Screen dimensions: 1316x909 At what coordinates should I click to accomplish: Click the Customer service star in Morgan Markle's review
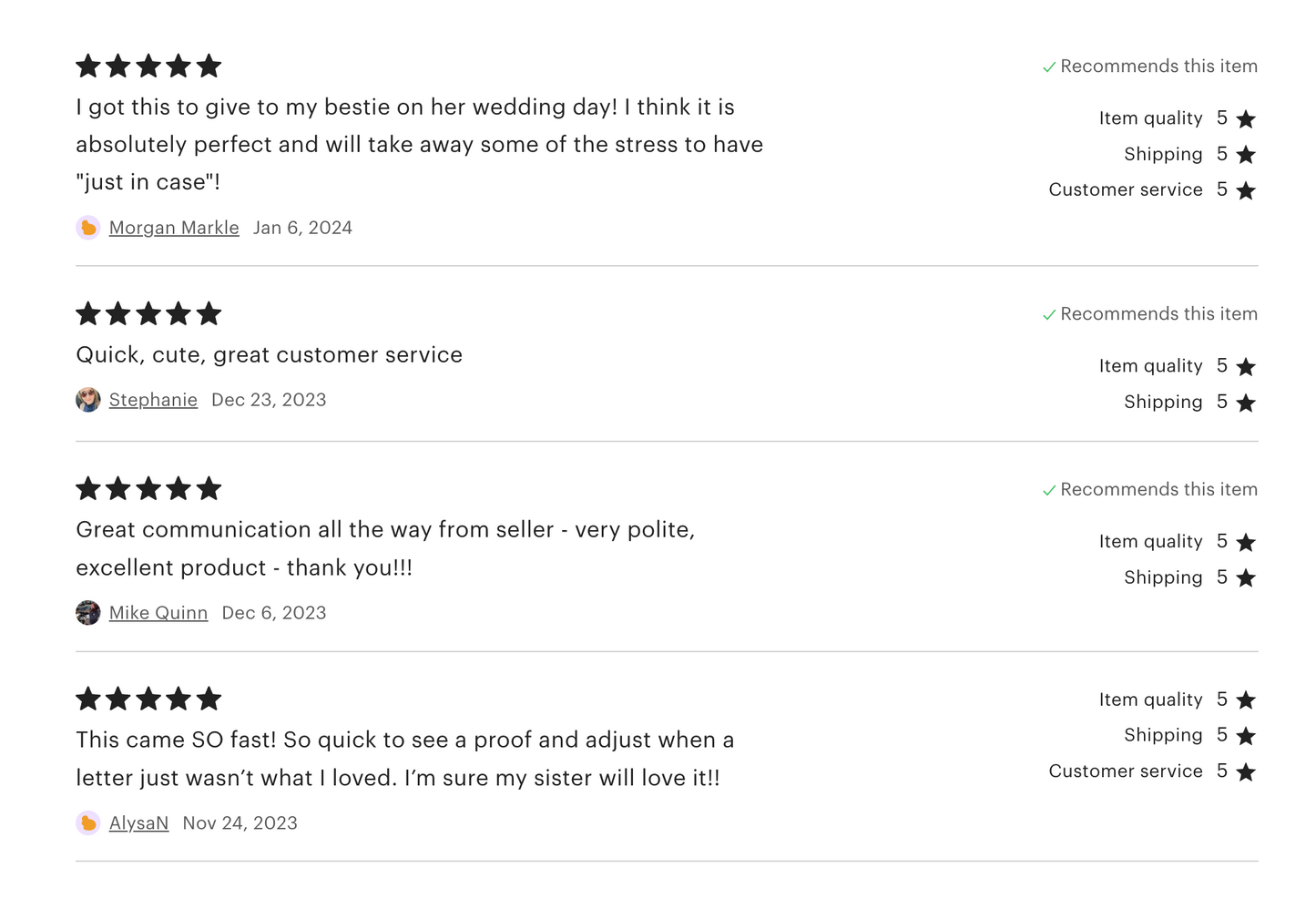[x=1246, y=190]
